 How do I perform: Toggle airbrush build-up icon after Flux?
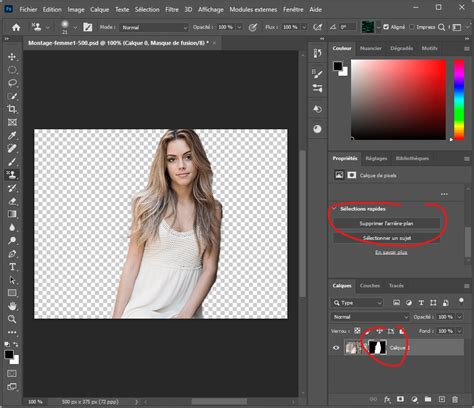tap(317, 27)
